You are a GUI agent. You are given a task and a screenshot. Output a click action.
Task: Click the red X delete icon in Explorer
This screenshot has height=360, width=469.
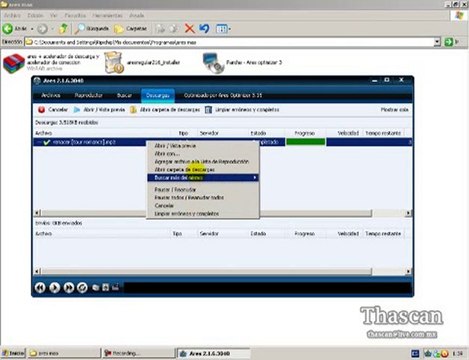click(x=190, y=29)
